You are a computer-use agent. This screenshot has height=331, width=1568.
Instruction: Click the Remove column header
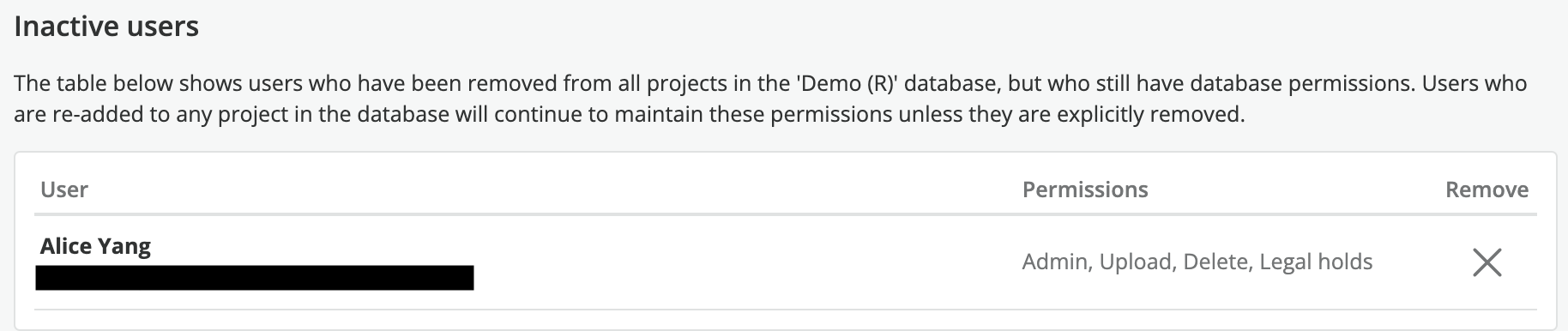(x=1487, y=190)
